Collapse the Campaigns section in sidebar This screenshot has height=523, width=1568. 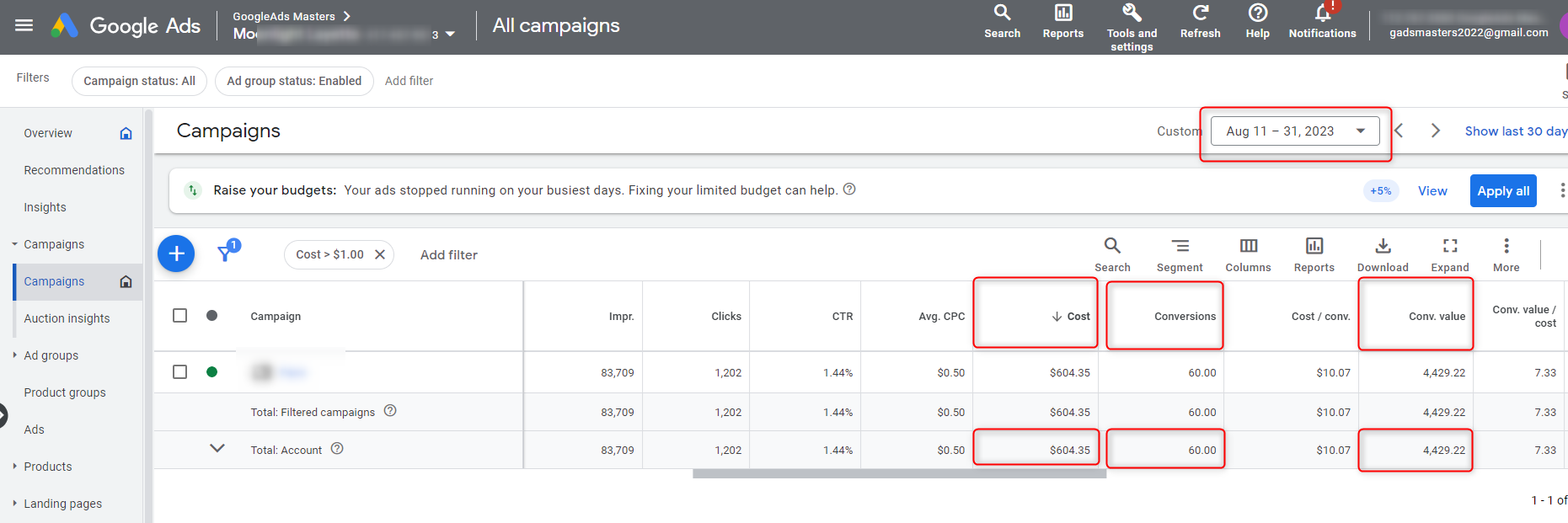tap(14, 244)
